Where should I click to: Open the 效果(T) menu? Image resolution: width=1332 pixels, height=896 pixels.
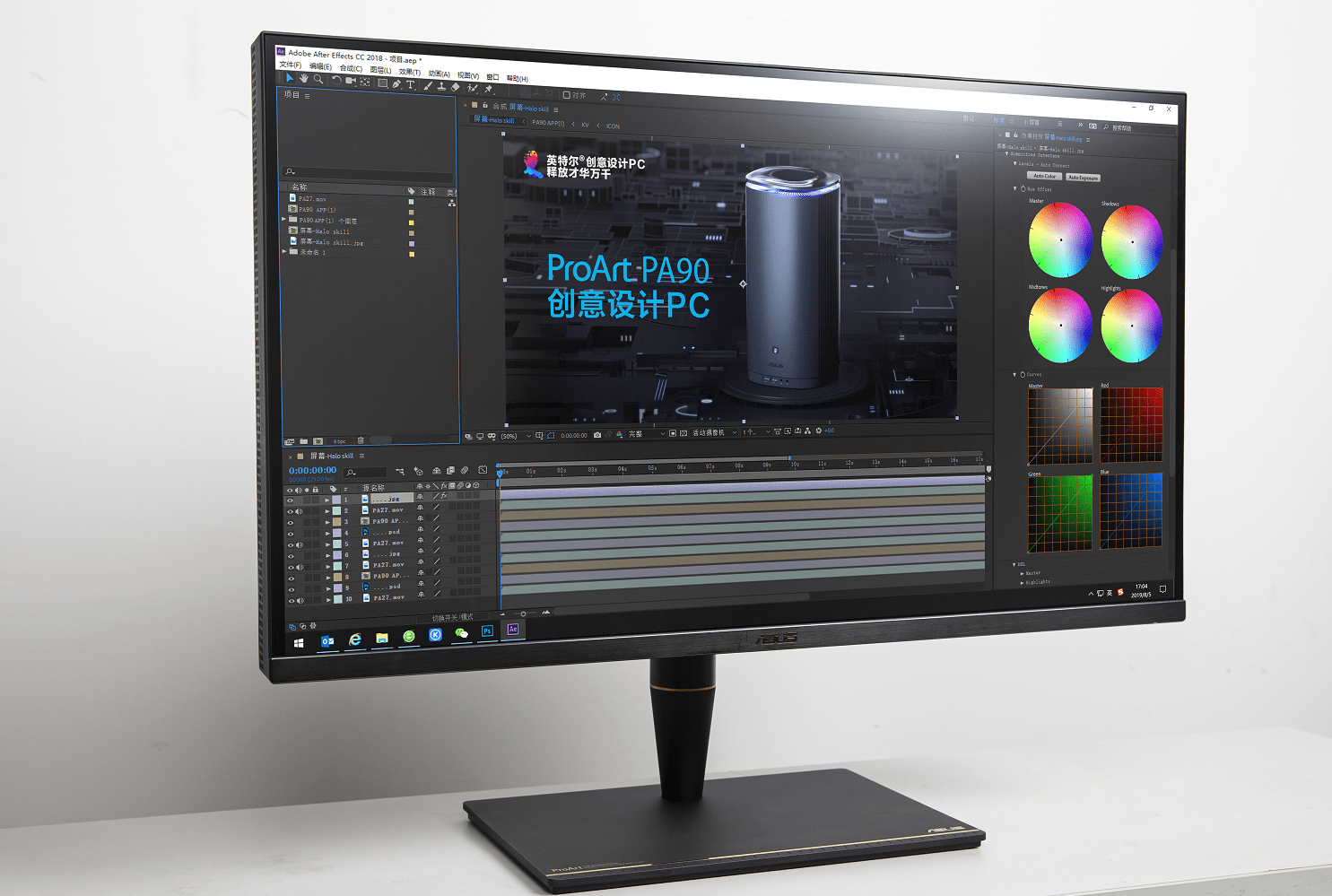coord(410,72)
